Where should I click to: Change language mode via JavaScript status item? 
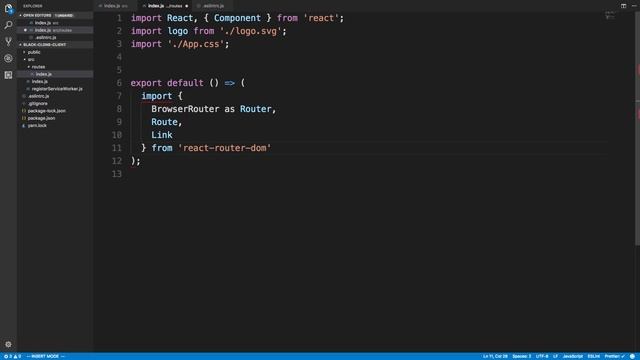(573, 356)
